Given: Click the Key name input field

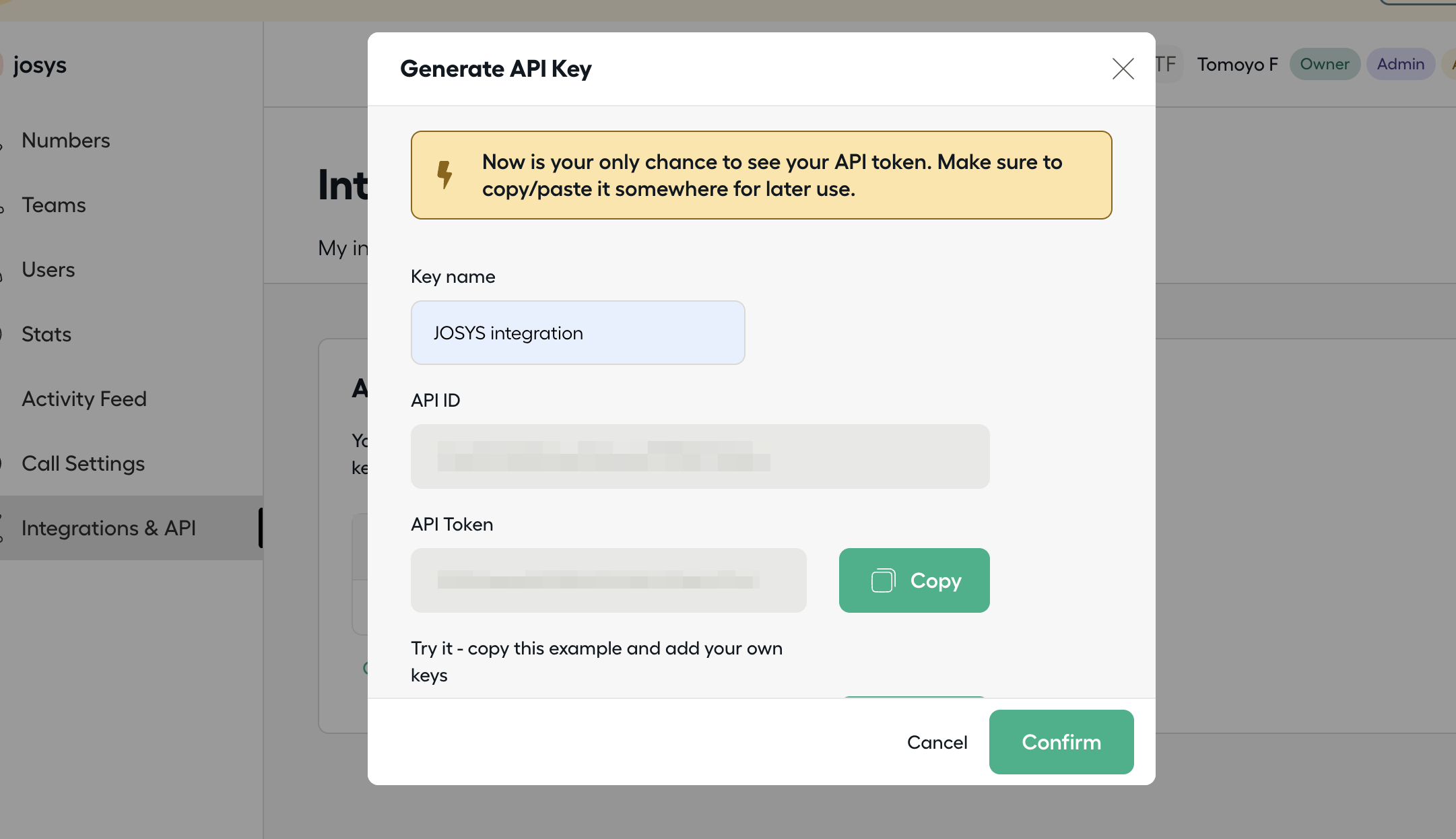Looking at the screenshot, I should (x=578, y=333).
